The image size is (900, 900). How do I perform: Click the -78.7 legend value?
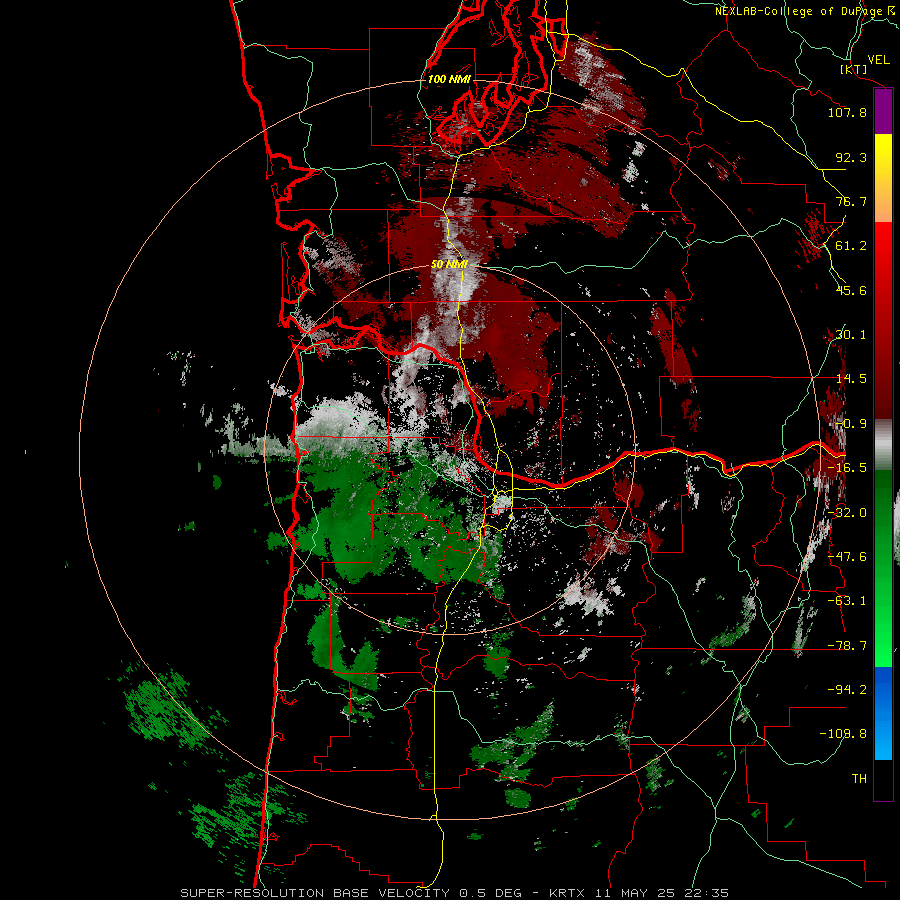[847, 646]
